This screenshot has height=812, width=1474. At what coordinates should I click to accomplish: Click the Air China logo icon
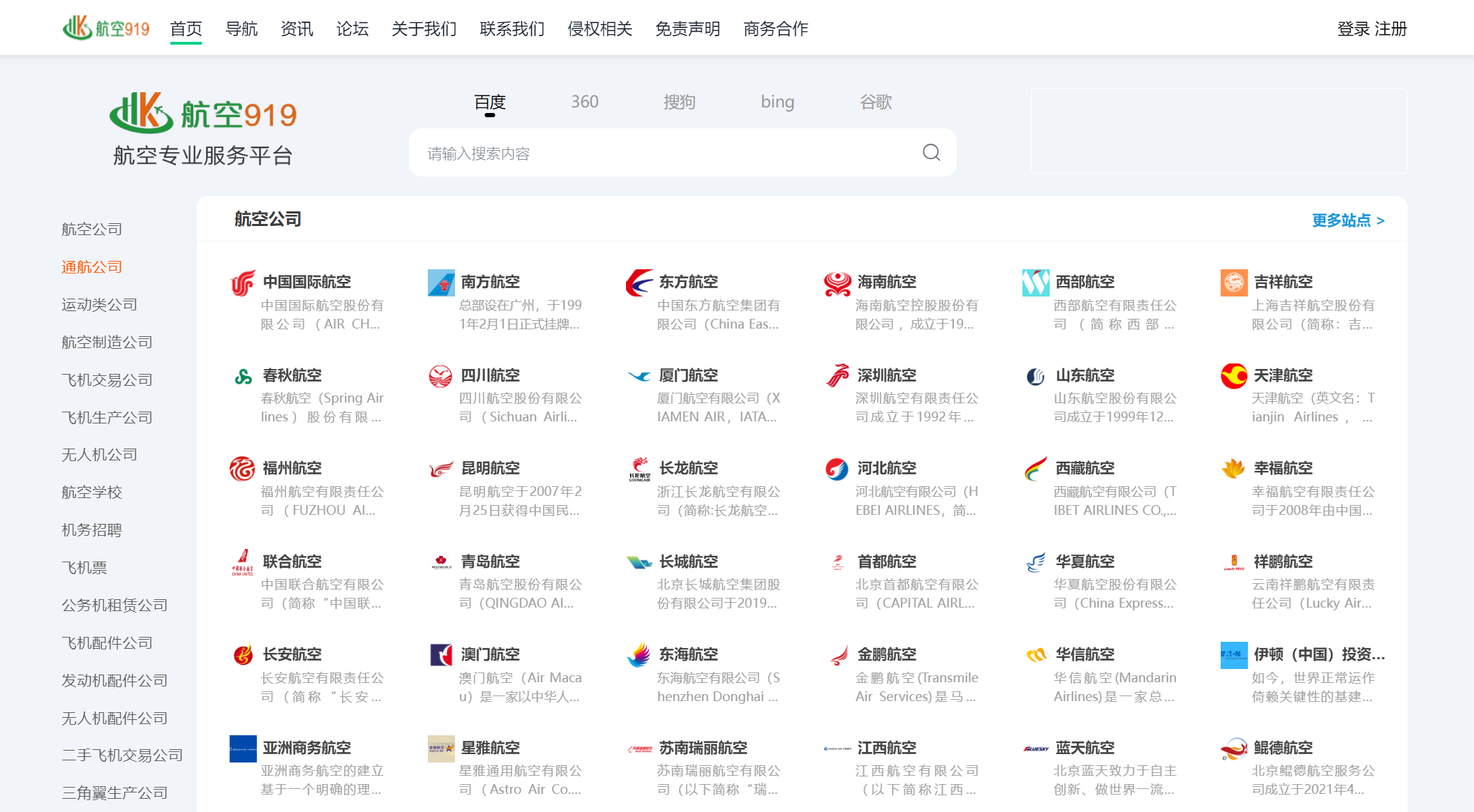point(243,283)
